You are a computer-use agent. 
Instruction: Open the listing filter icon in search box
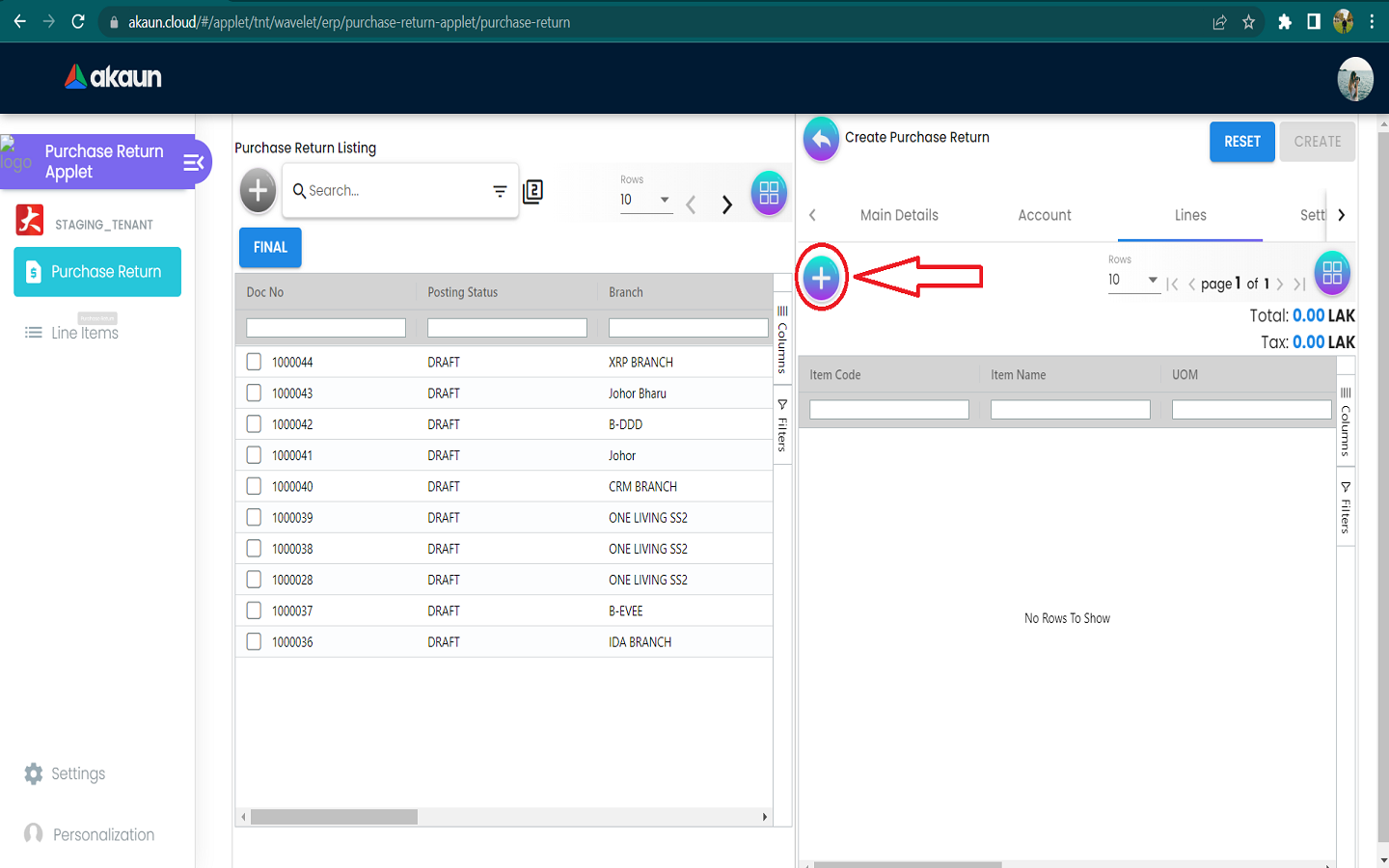pos(500,191)
